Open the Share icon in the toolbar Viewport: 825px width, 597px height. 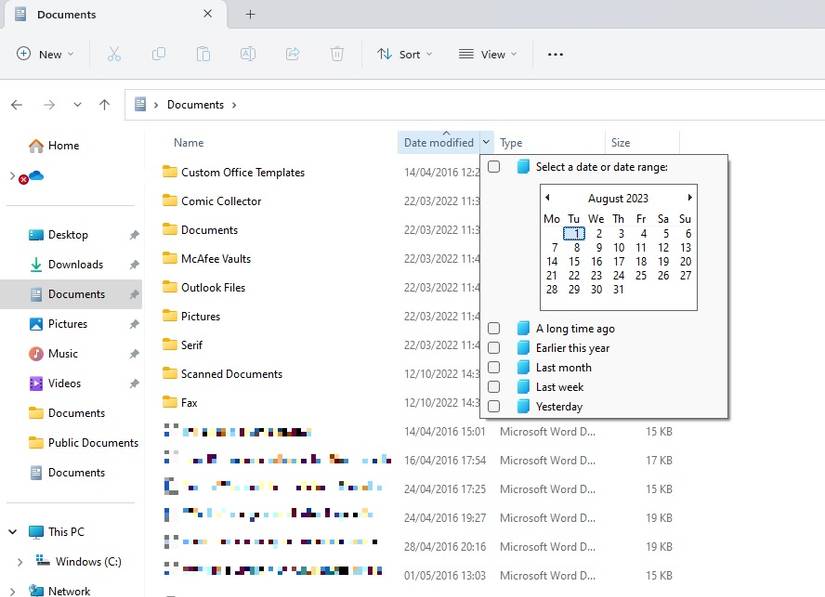point(292,54)
